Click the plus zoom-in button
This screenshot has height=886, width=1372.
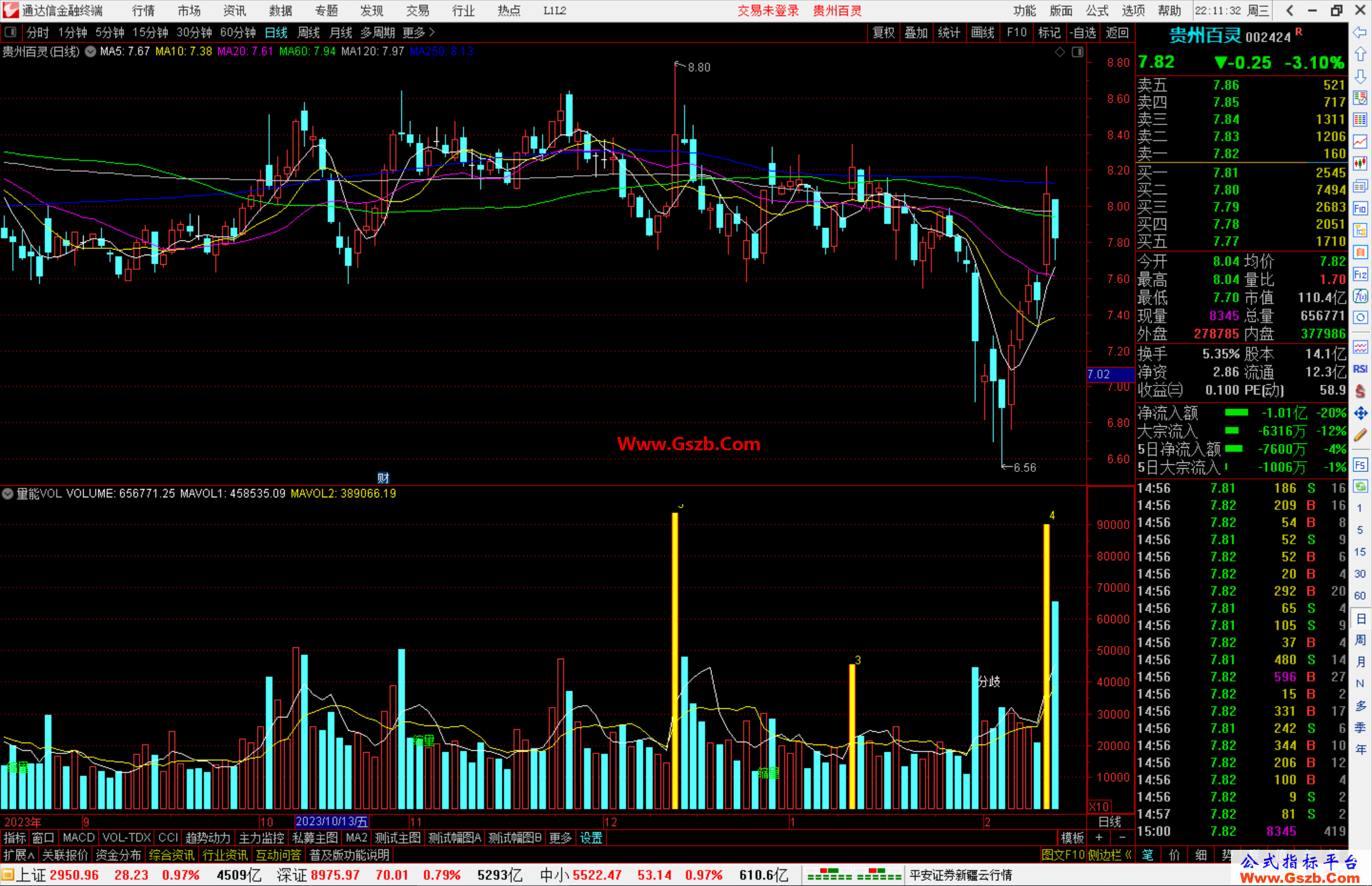point(1099,838)
